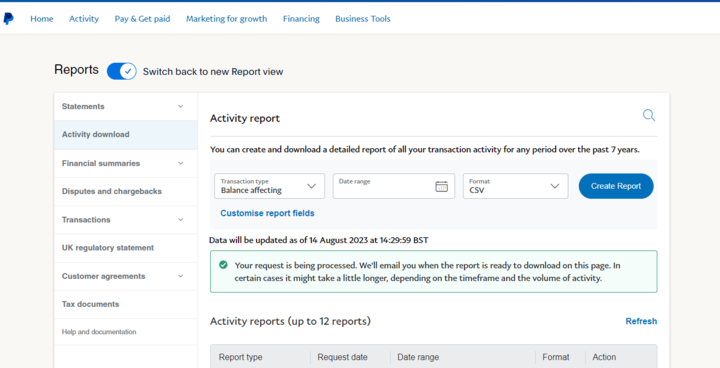
Task: Click the Report type column header
Action: point(240,357)
